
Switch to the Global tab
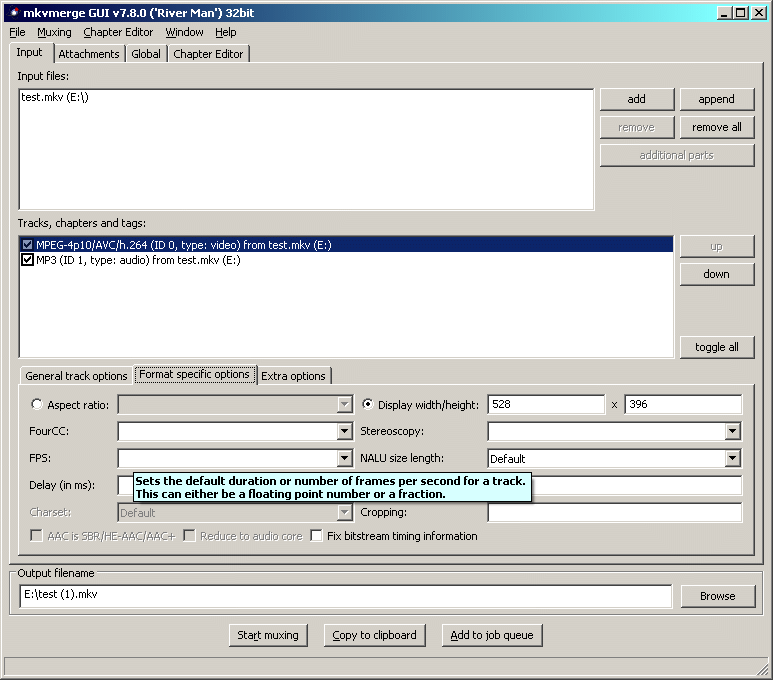pyautogui.click(x=146, y=54)
